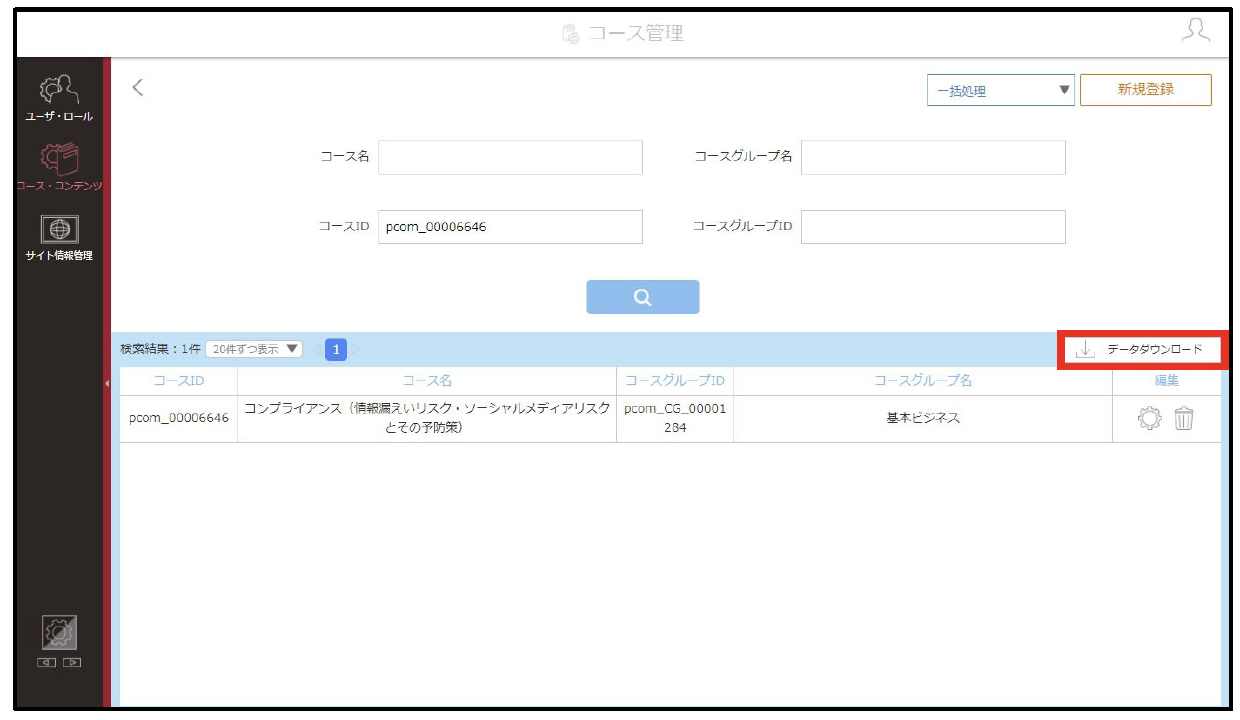
Task: Sort by the コースID column header
Action: pyautogui.click(x=178, y=381)
